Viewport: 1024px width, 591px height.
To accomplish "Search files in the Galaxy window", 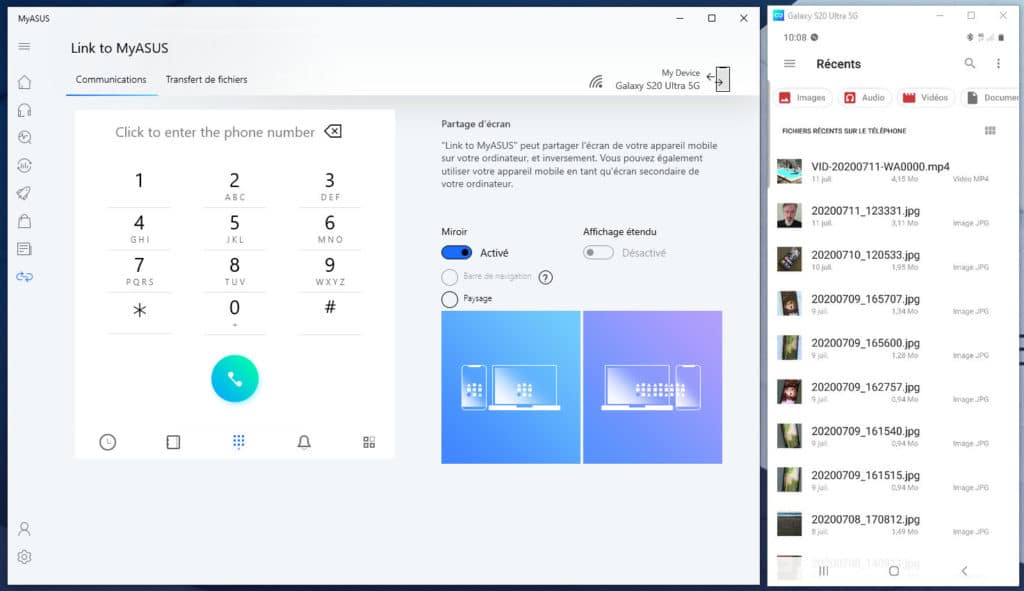I will [970, 63].
